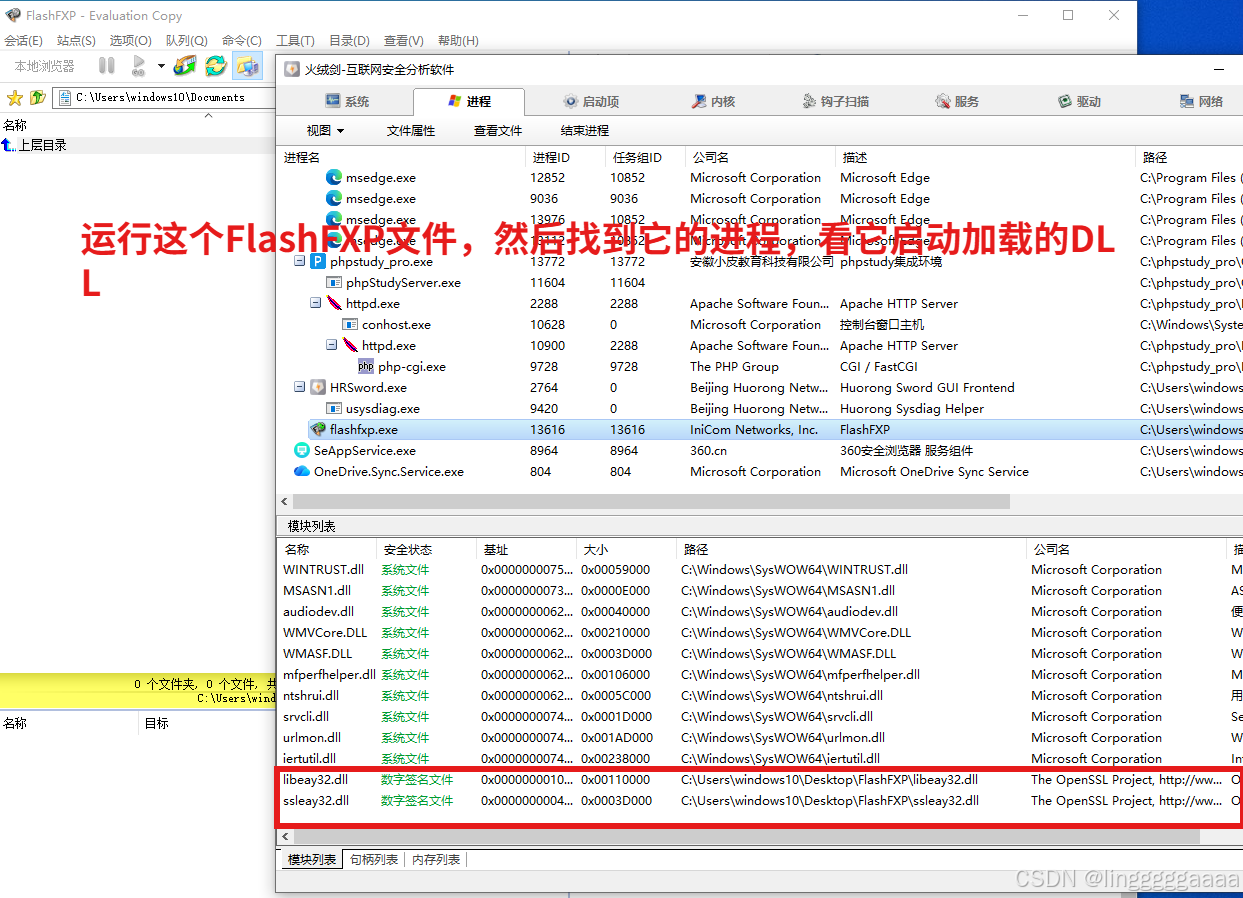Switch to the 模块列表 bottom tab
This screenshot has width=1243, height=898.
[x=312, y=859]
